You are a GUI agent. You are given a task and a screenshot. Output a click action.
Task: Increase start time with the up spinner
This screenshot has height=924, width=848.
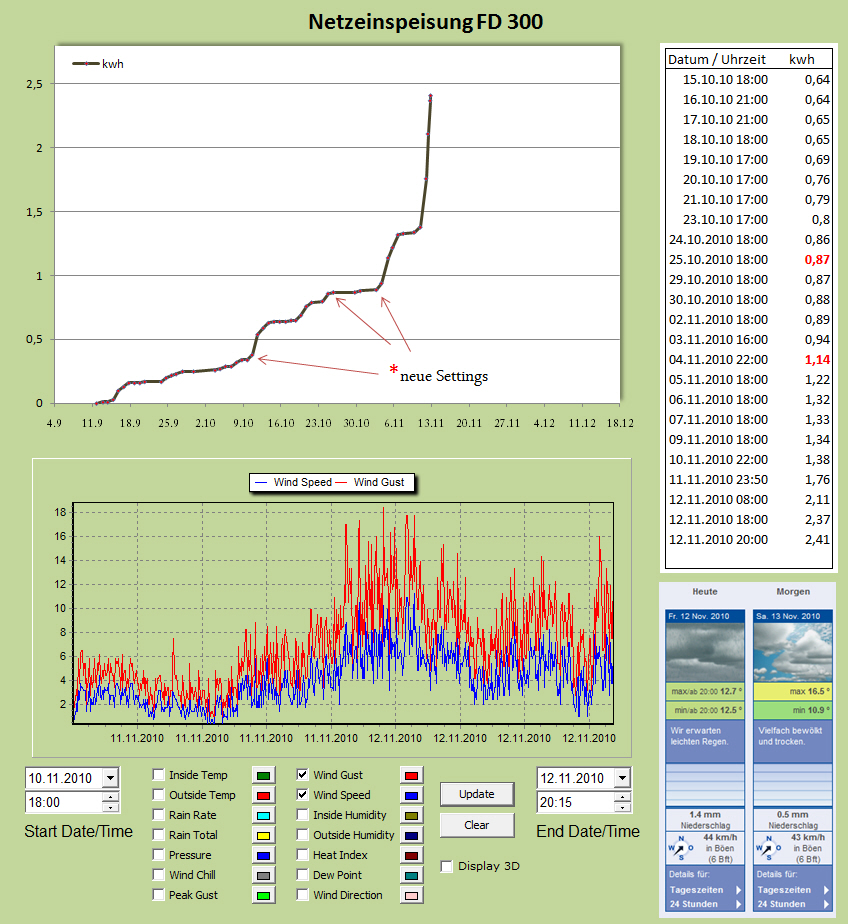110,797
